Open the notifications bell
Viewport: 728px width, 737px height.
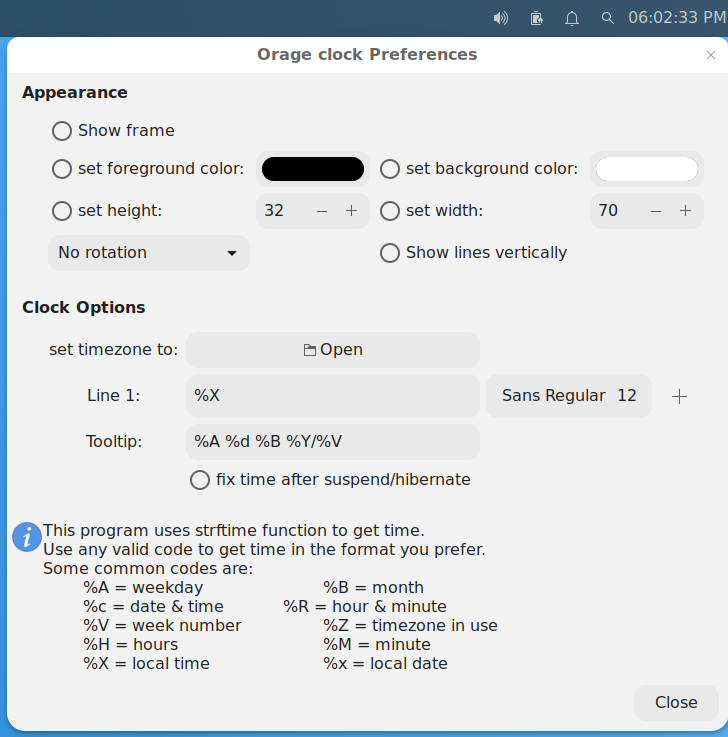[x=572, y=18]
